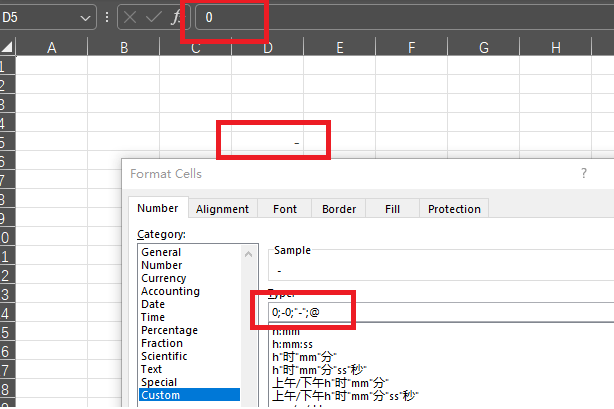
Task: Click into the formula bar showing 0
Action: tap(405, 17)
